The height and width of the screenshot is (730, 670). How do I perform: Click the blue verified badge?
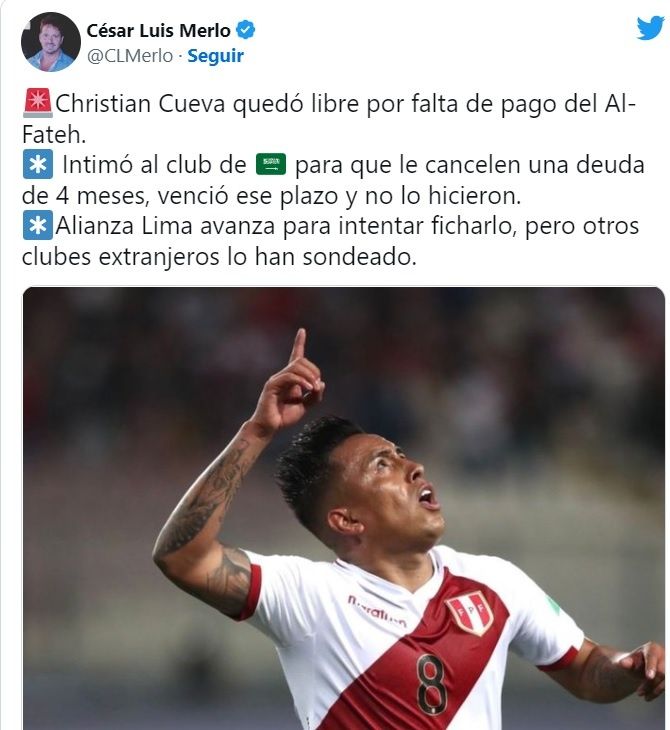[x=245, y=30]
